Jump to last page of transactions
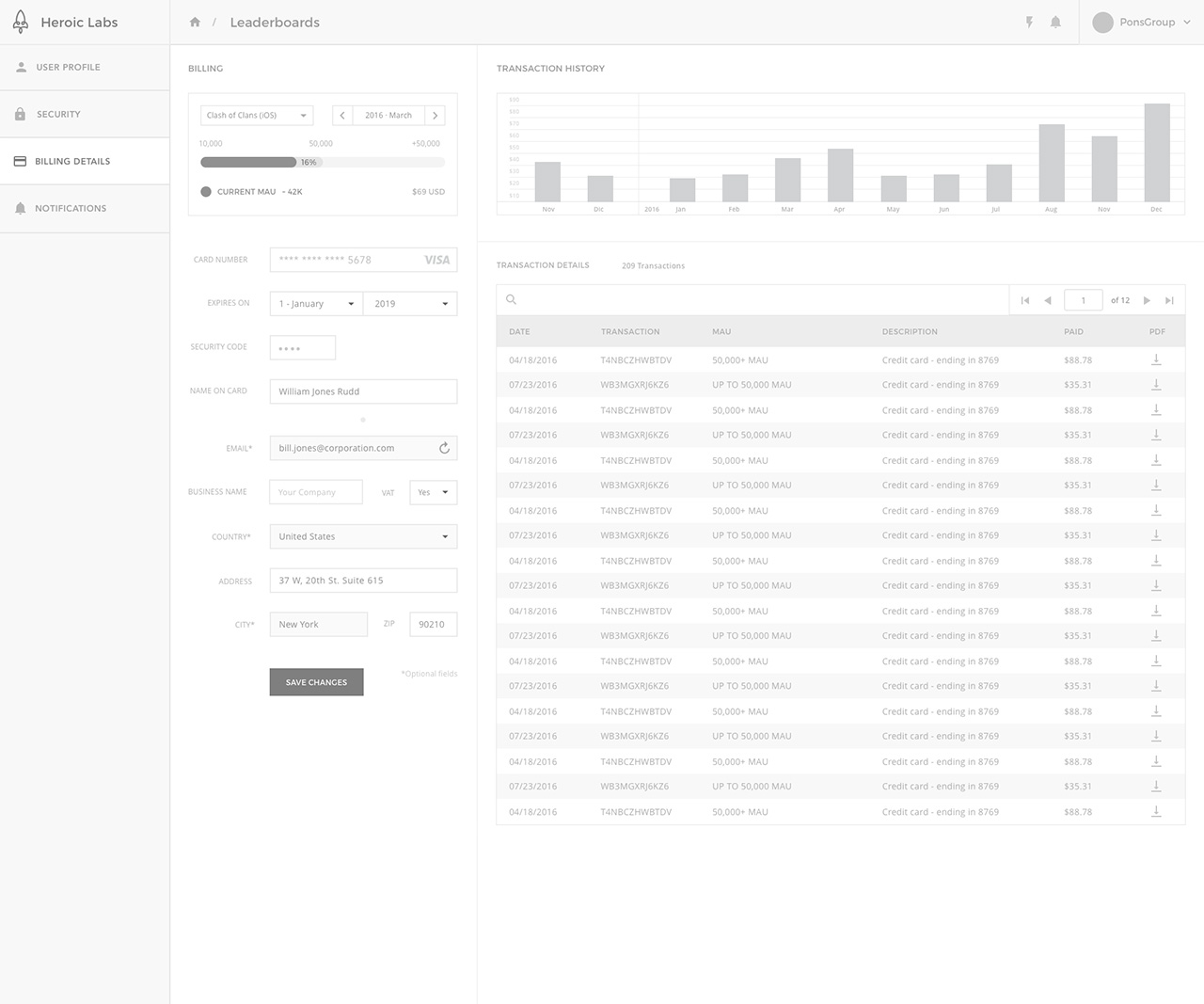 pyautogui.click(x=1169, y=301)
